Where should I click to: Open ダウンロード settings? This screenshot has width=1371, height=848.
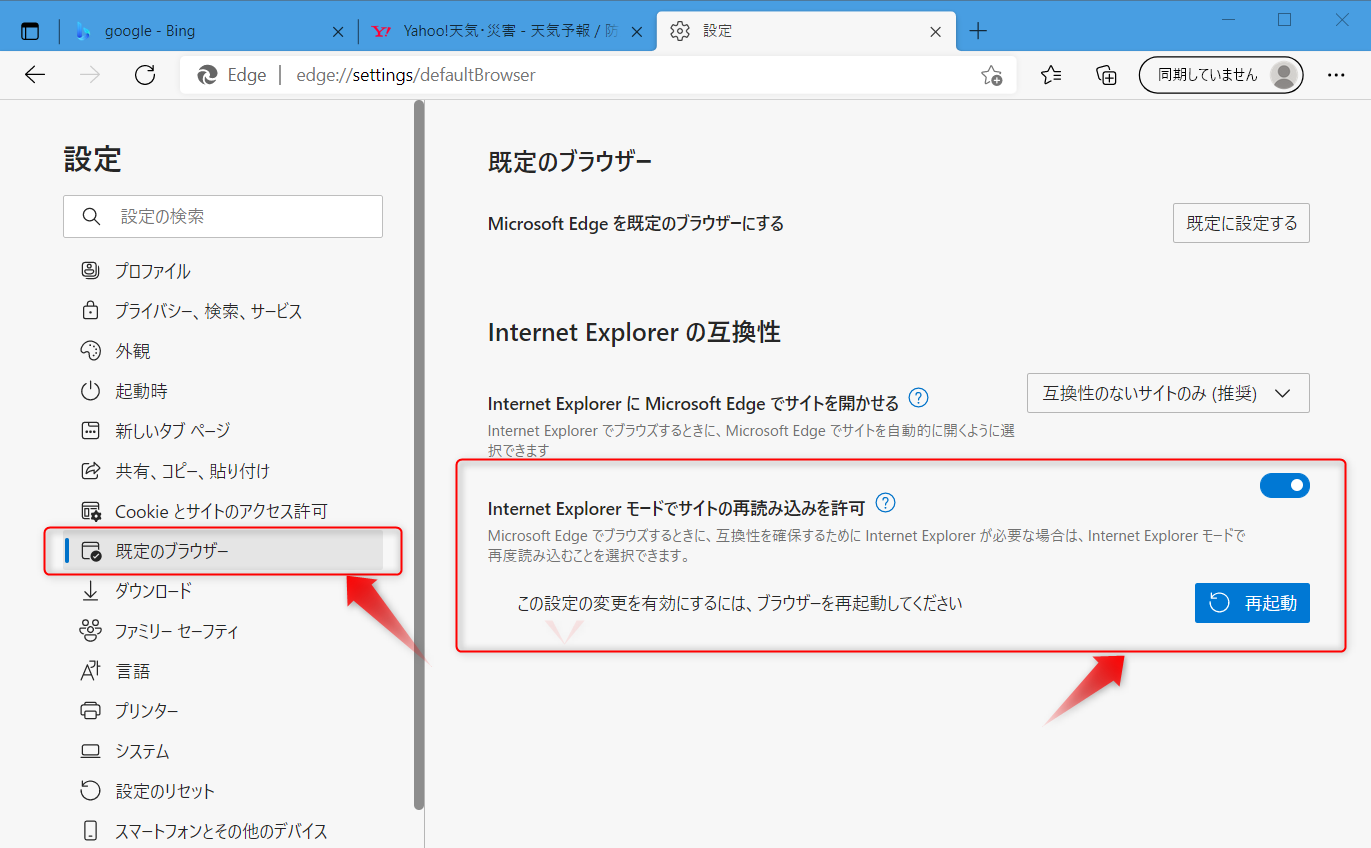point(223,591)
